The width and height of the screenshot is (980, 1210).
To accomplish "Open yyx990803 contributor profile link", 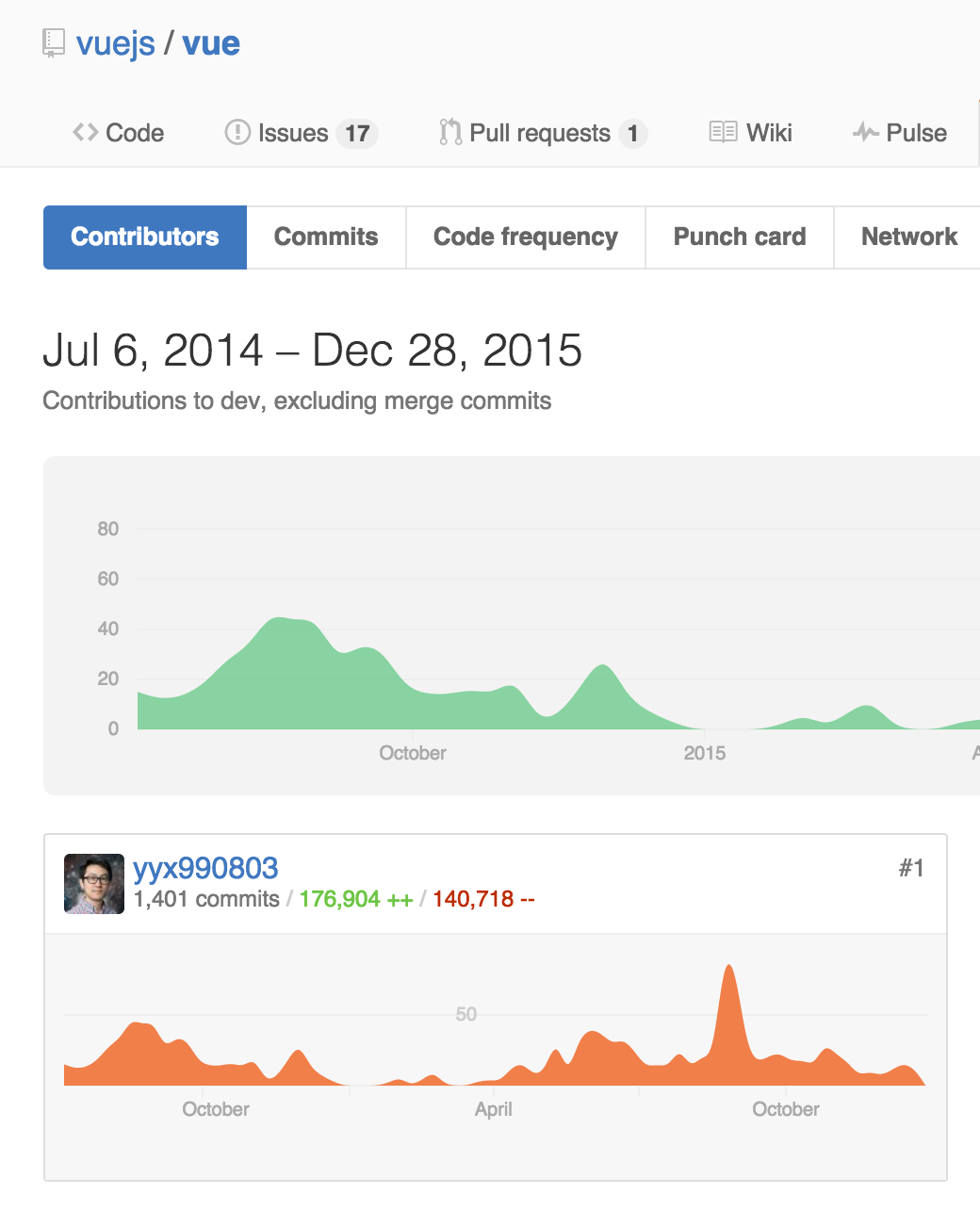I will pyautogui.click(x=205, y=868).
